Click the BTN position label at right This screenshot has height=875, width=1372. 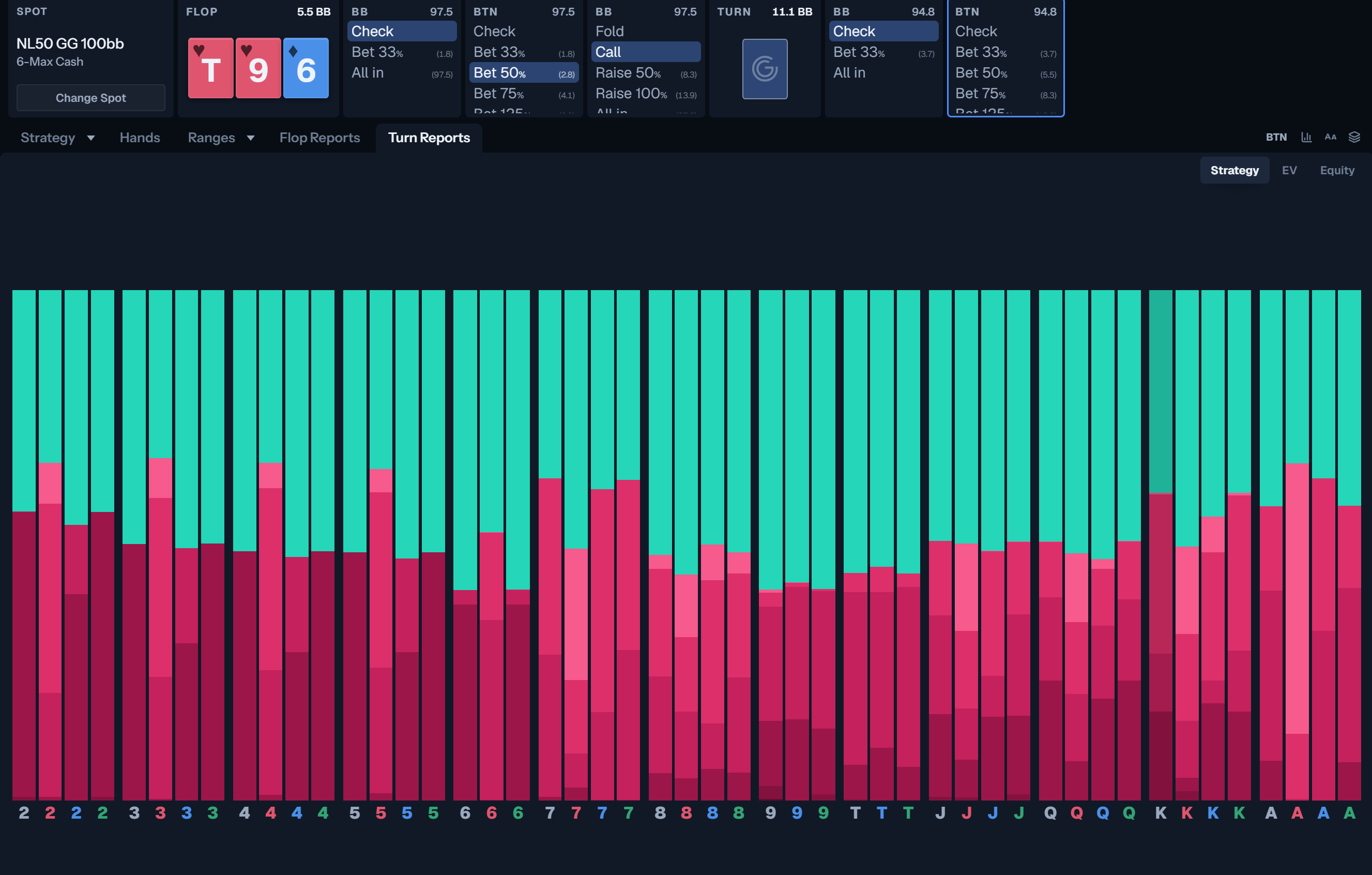[1276, 137]
